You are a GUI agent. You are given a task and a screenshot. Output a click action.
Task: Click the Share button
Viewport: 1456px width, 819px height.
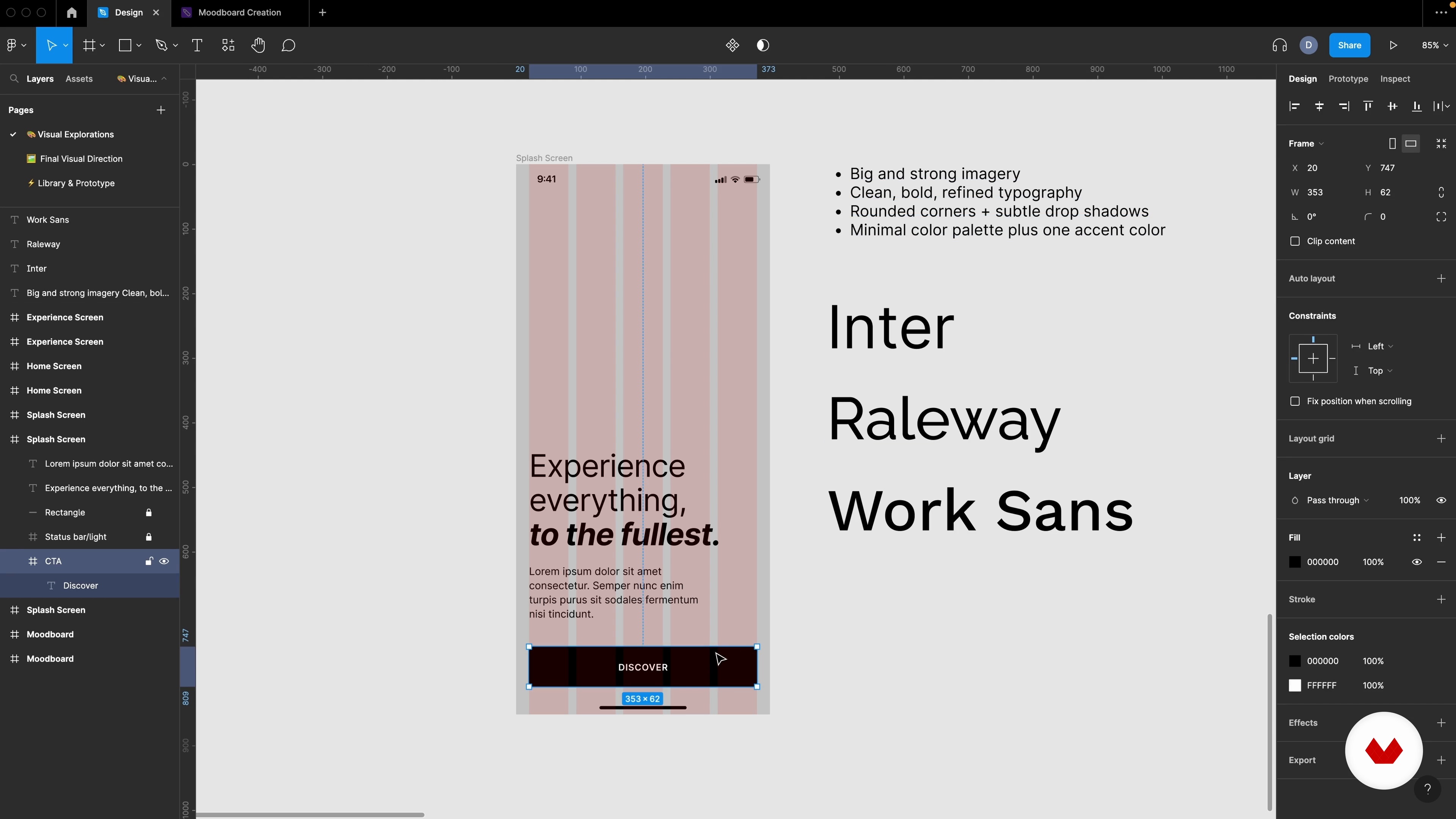1349,45
